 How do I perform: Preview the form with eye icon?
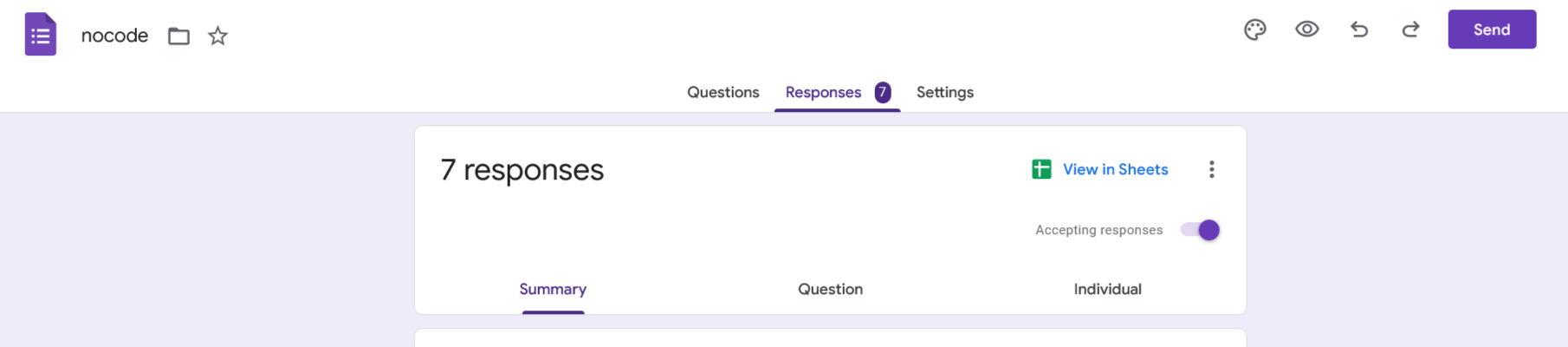tap(1306, 29)
